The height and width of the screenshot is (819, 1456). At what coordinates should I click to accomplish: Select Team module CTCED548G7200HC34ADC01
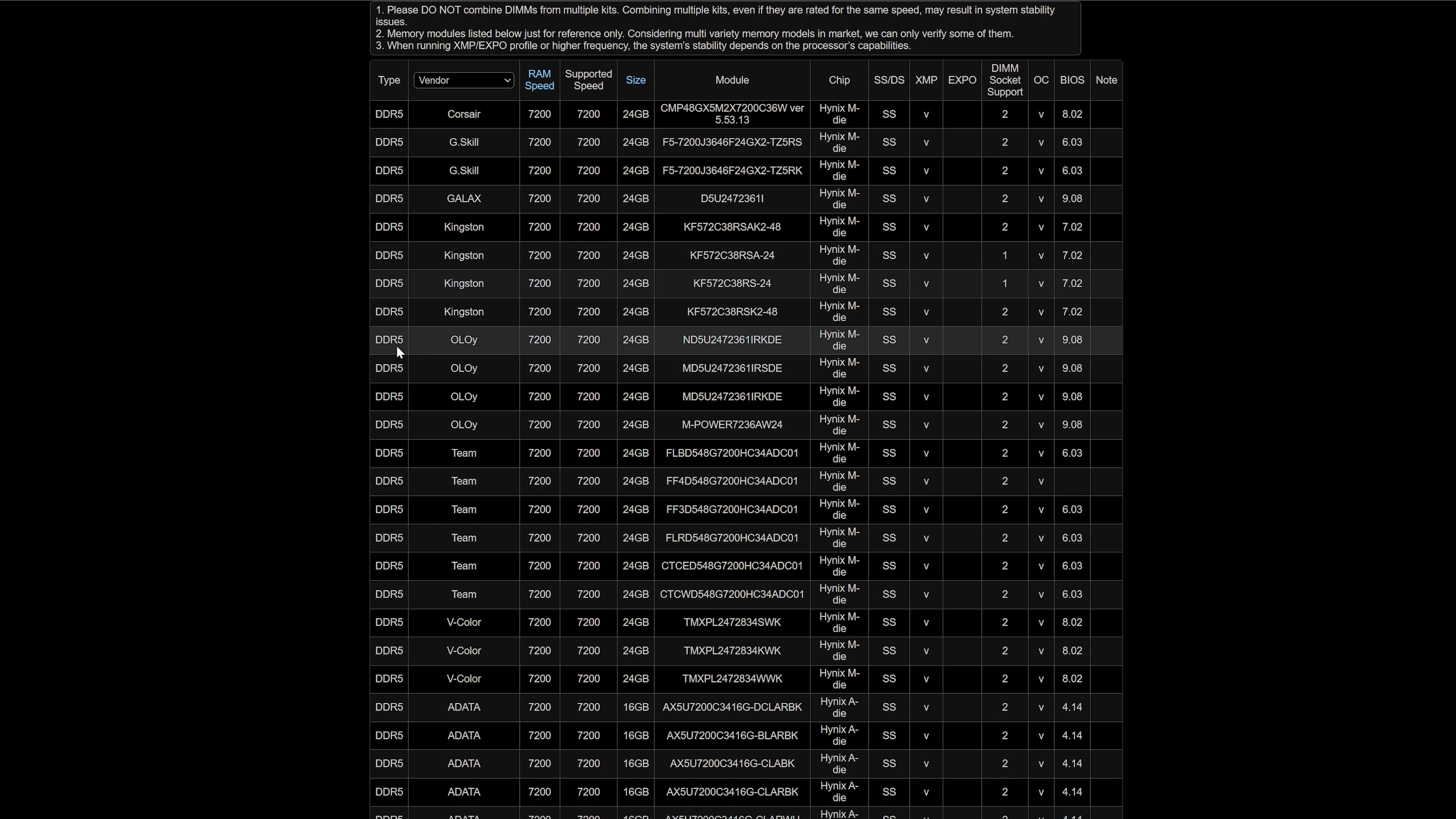(x=732, y=566)
